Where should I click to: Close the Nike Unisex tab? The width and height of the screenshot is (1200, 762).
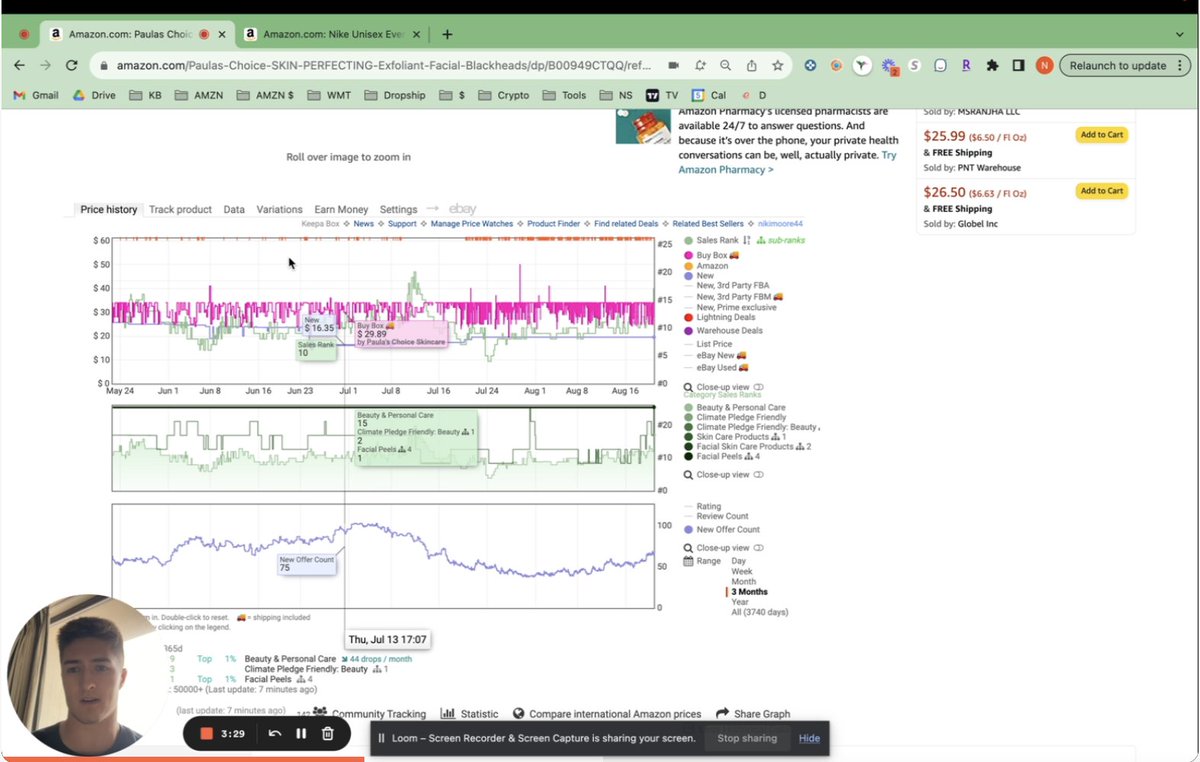tap(418, 34)
